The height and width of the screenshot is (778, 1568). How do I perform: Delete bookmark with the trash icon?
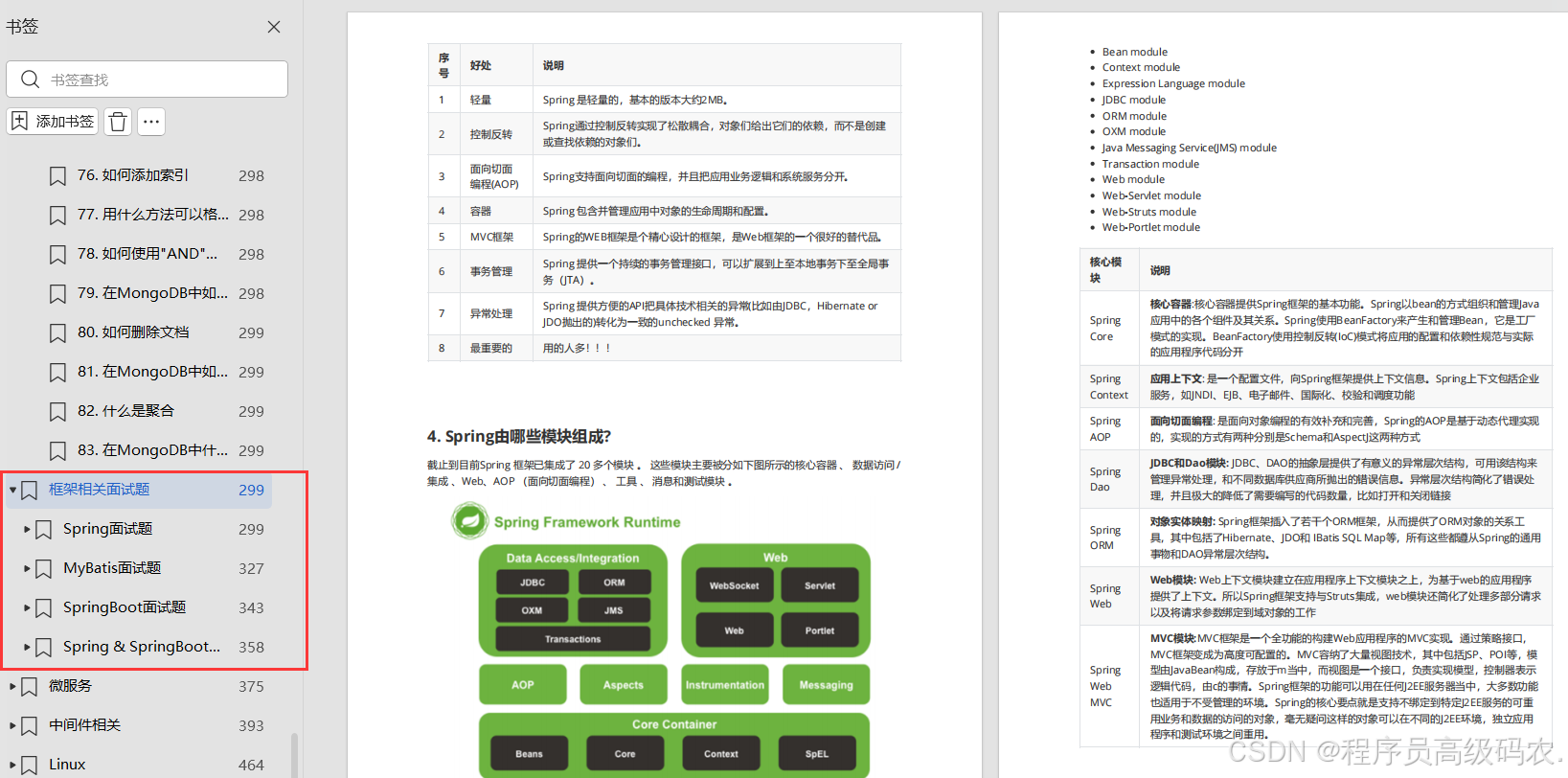point(118,122)
